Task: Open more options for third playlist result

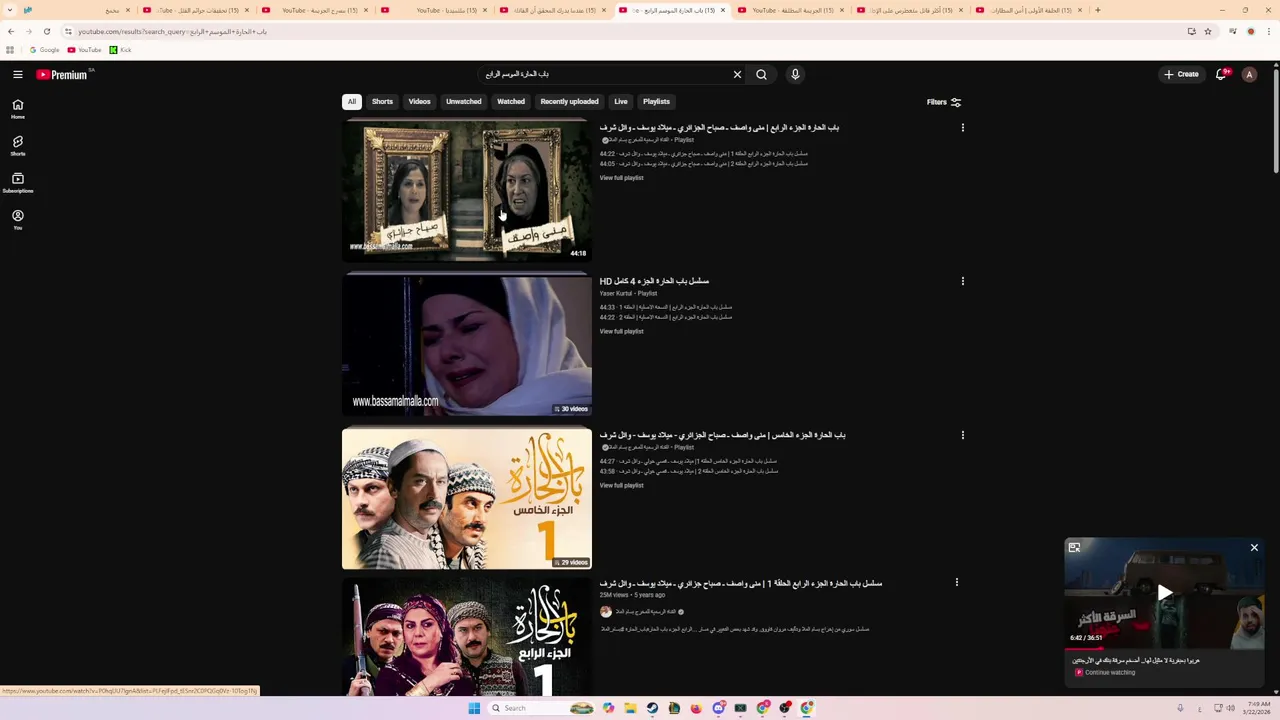Action: (x=963, y=435)
